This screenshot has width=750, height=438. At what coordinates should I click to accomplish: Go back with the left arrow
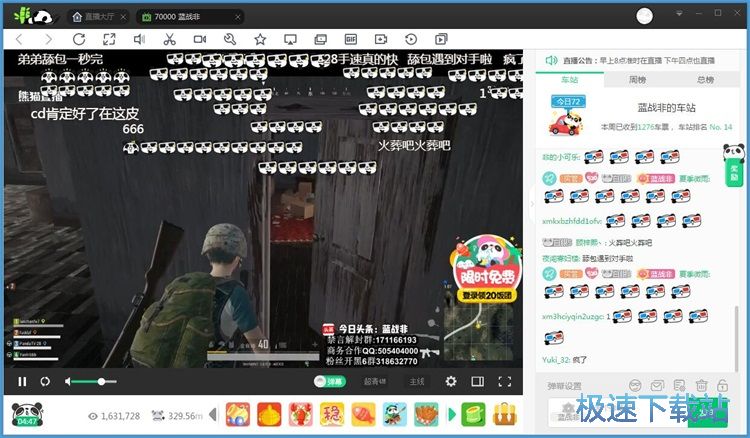coord(19,39)
